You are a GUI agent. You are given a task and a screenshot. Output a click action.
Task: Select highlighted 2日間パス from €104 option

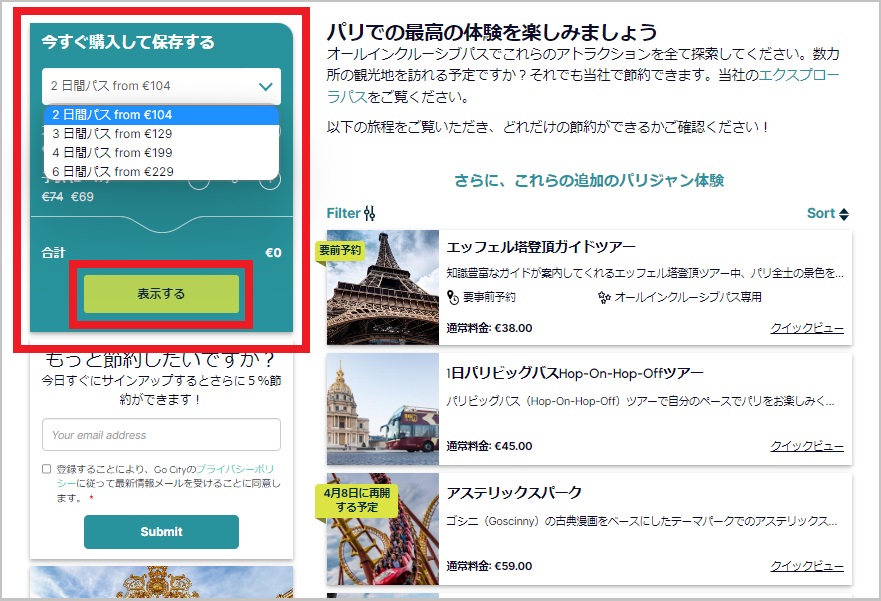point(112,115)
